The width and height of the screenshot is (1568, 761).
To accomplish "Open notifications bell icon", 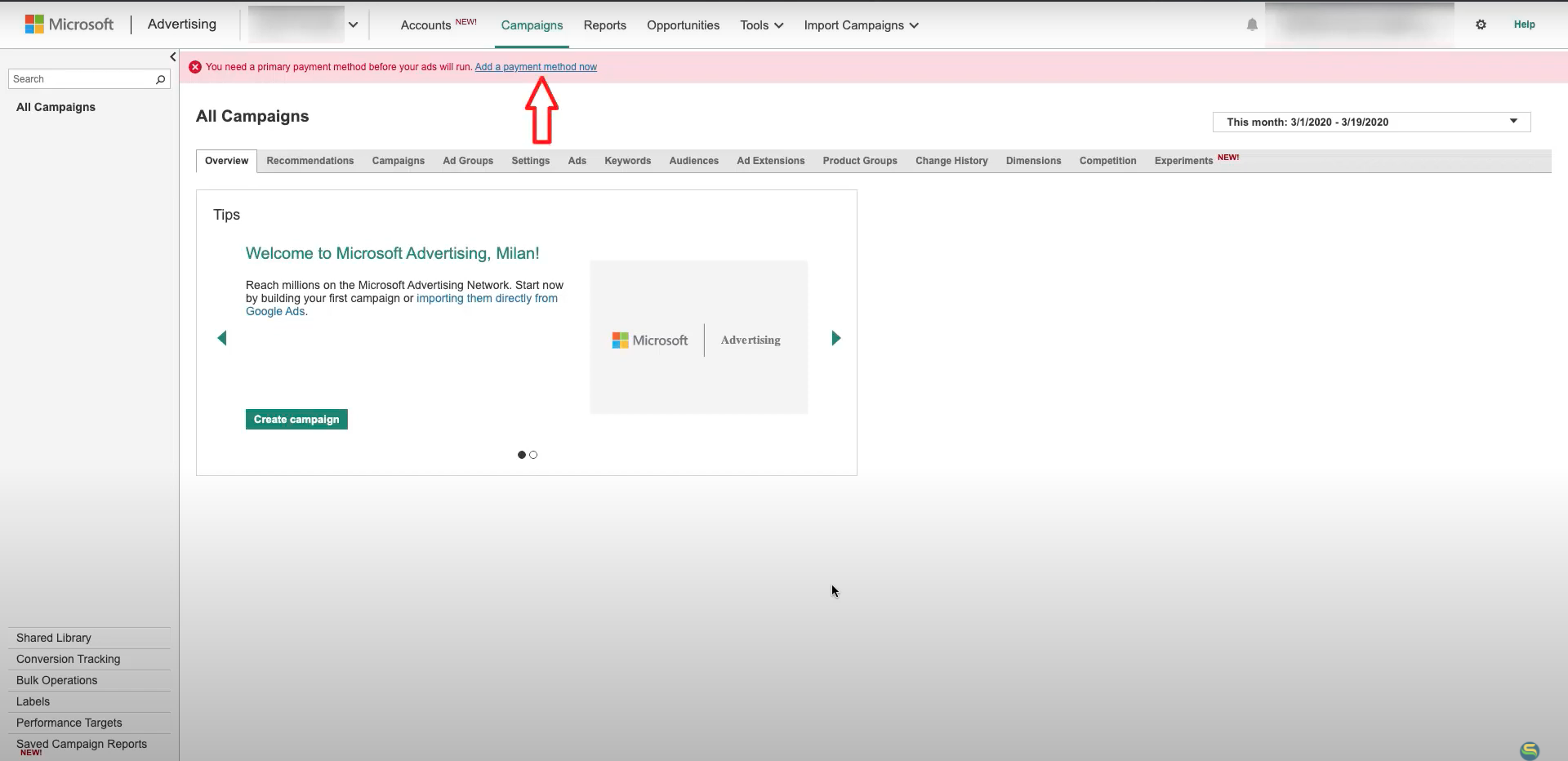I will pyautogui.click(x=1252, y=24).
